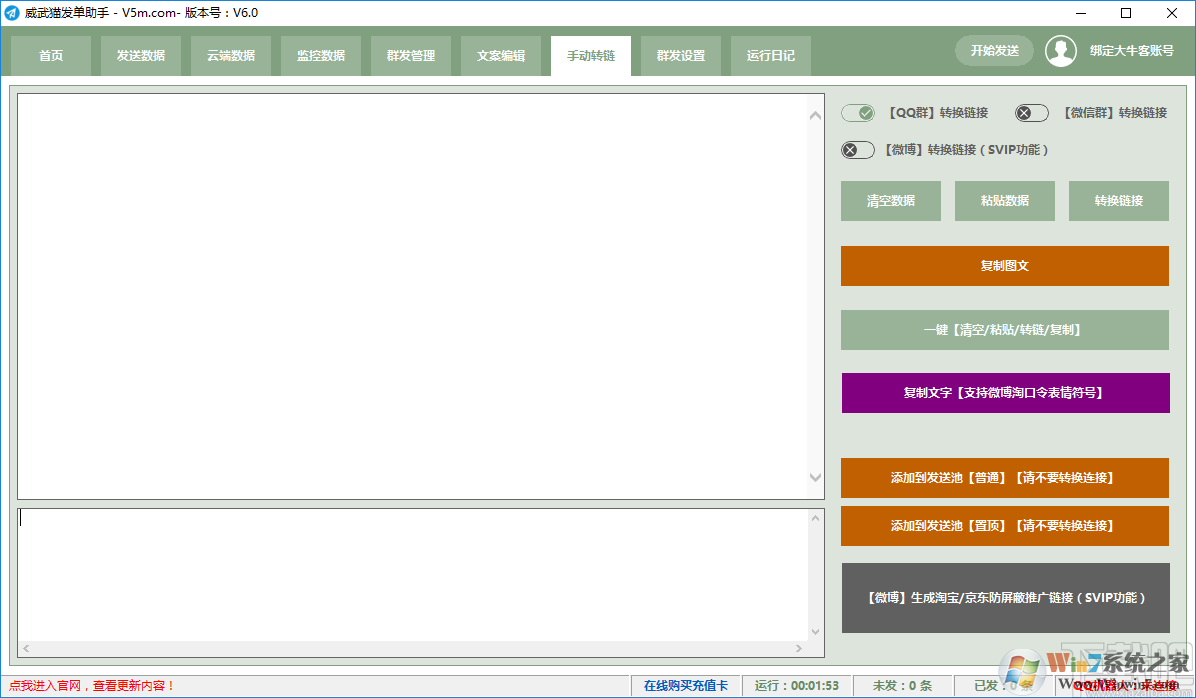Click the app logo in title bar
Viewport: 1196px width, 698px height.
[12, 13]
